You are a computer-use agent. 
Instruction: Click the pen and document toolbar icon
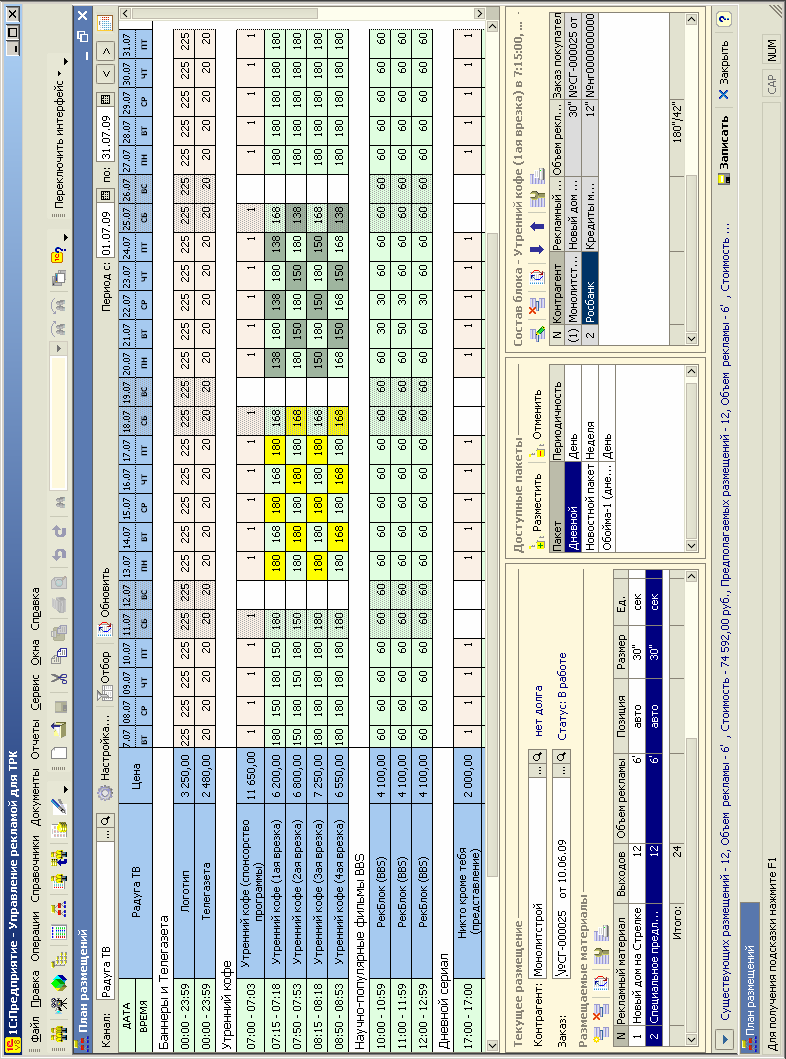[59, 806]
